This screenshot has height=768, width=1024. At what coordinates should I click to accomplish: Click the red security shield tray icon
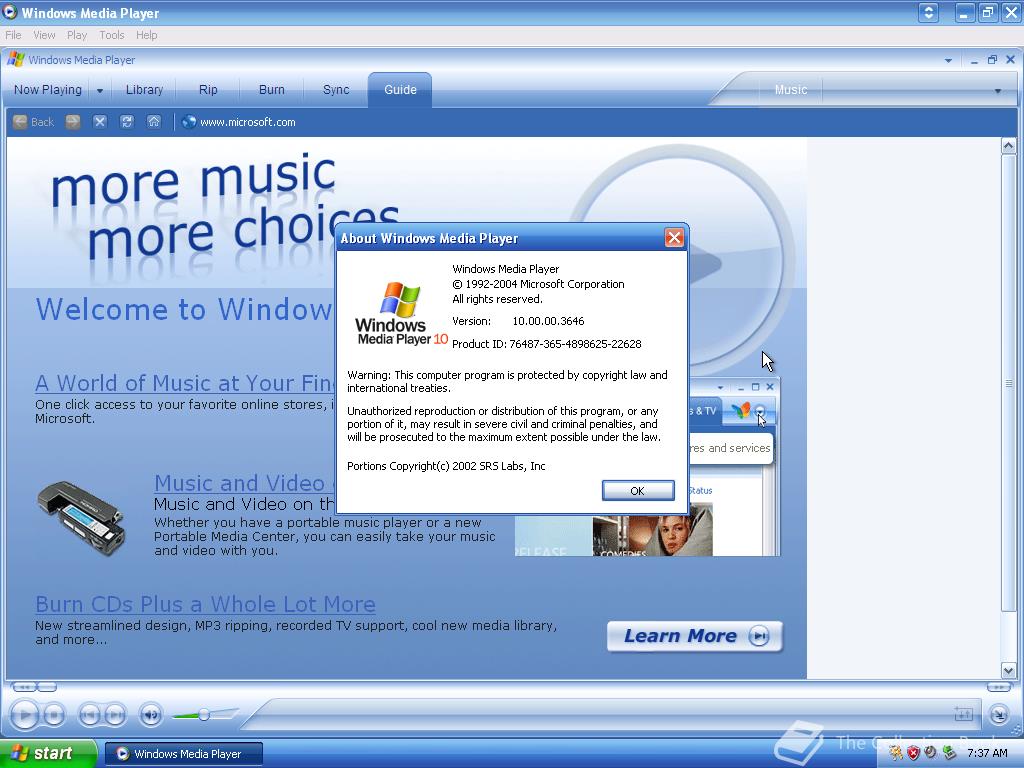(914, 753)
